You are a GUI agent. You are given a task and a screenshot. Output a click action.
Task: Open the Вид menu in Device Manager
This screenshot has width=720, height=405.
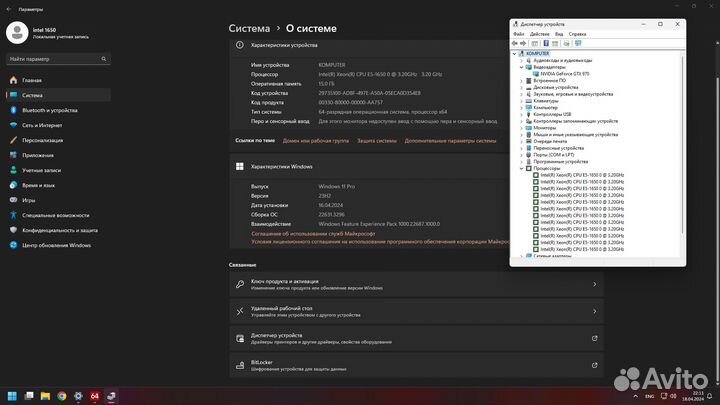tap(559, 34)
